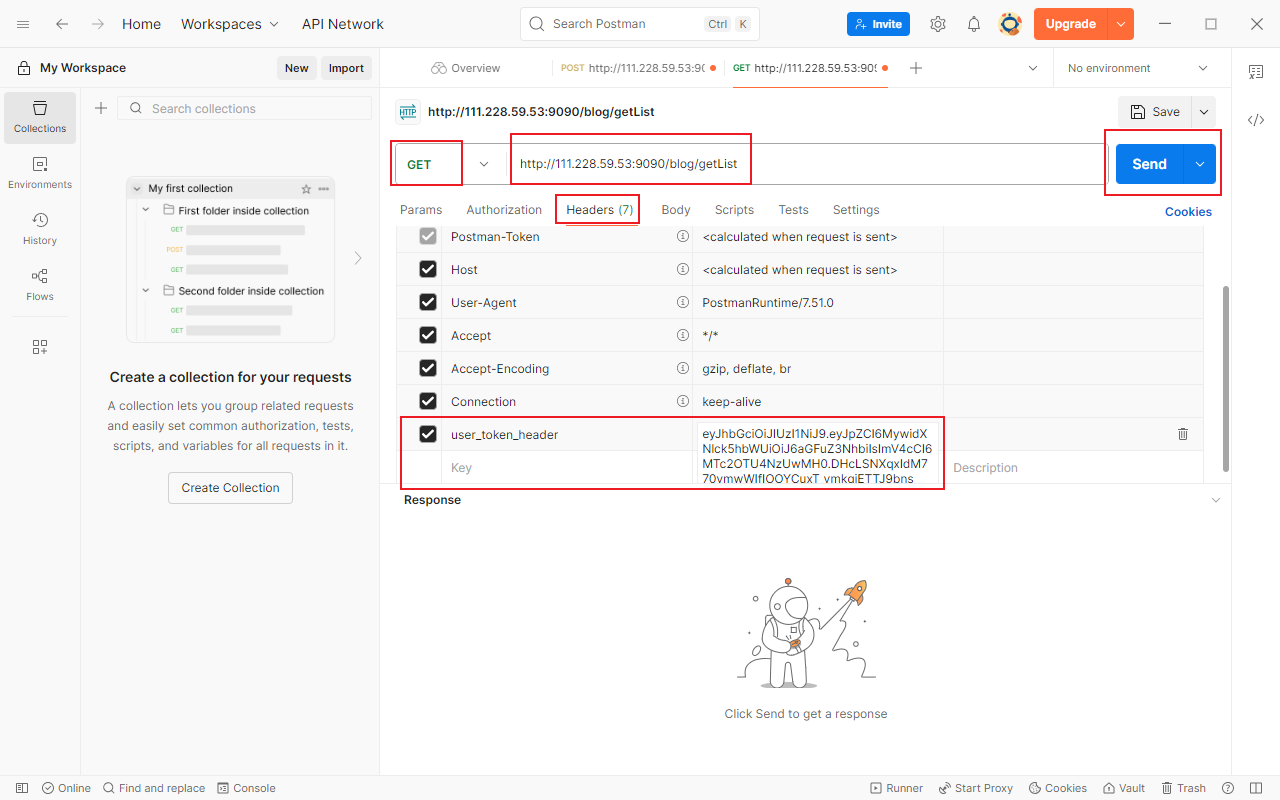
Task: Show info for the Accept-Encoding header
Action: pyautogui.click(x=683, y=369)
